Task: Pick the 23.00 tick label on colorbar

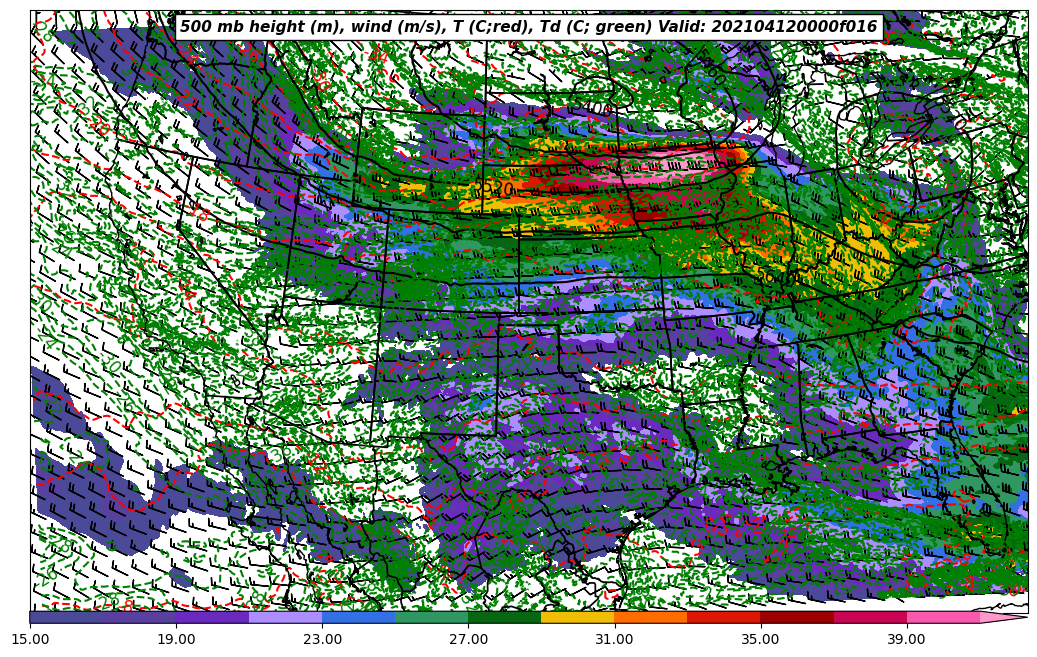Action: [322, 638]
